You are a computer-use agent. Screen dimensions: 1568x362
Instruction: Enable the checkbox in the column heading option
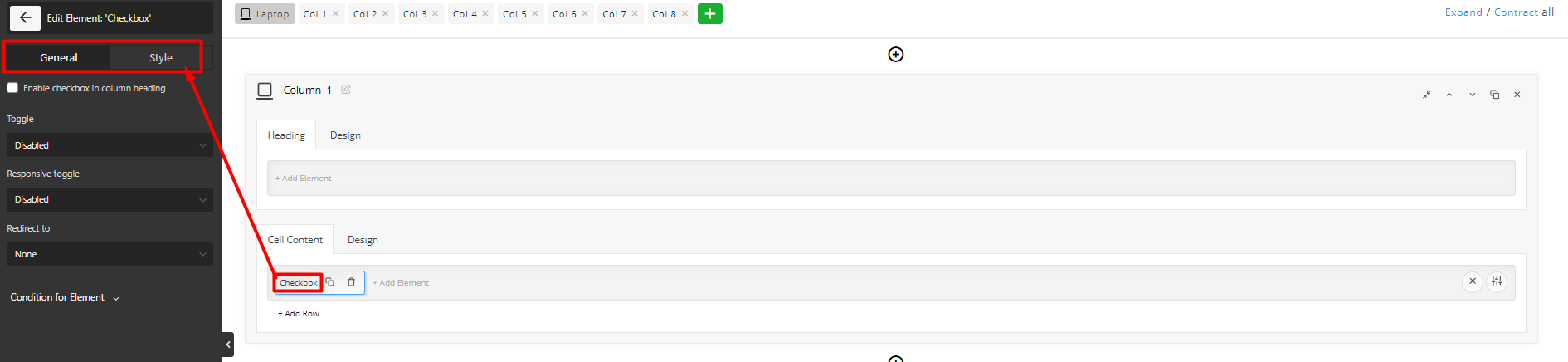click(12, 88)
